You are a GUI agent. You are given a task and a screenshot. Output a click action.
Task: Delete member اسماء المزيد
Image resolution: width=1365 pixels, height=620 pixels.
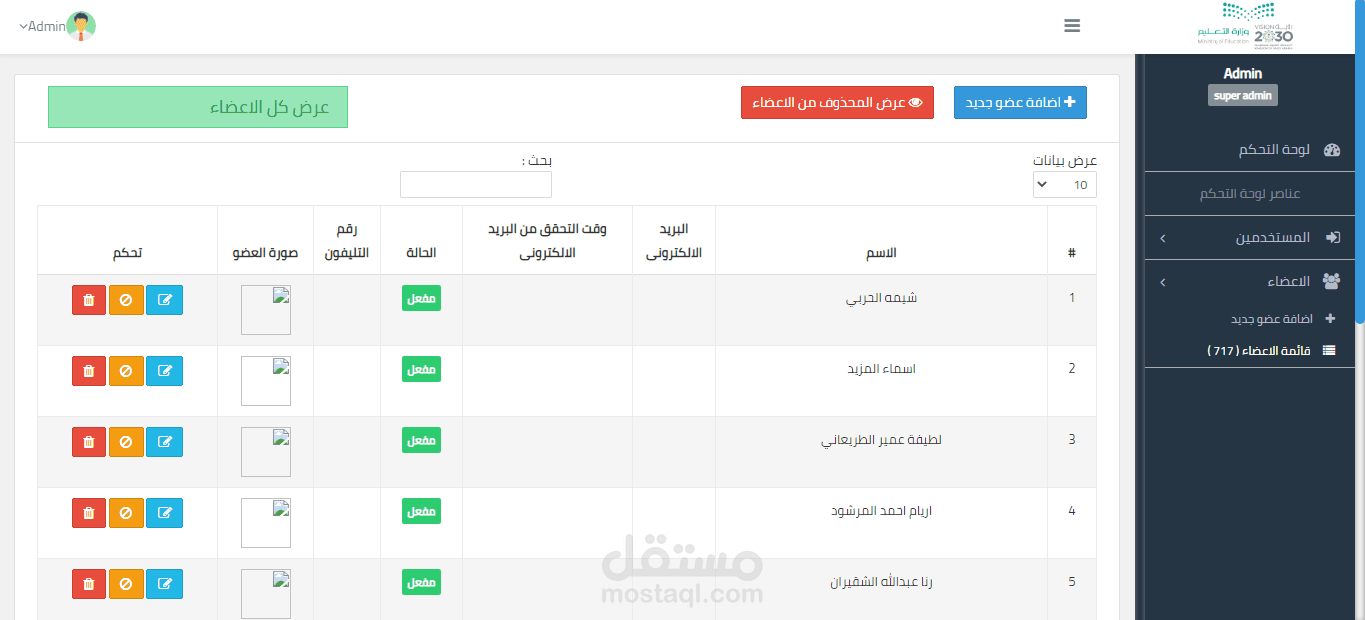[89, 371]
